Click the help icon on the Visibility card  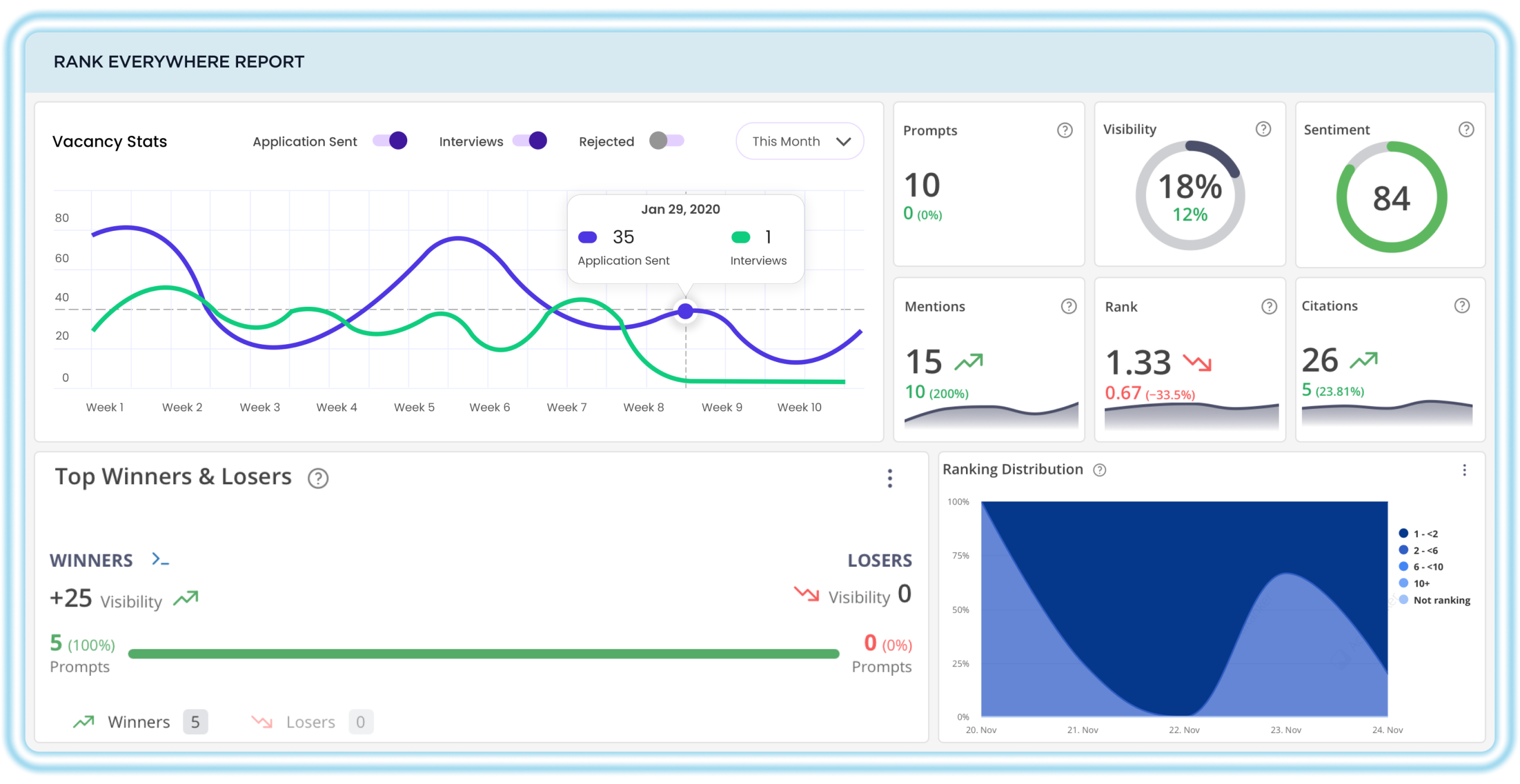coord(1264,128)
